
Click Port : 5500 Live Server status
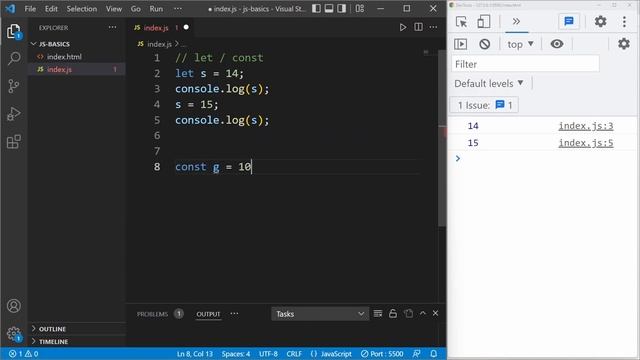(382, 354)
